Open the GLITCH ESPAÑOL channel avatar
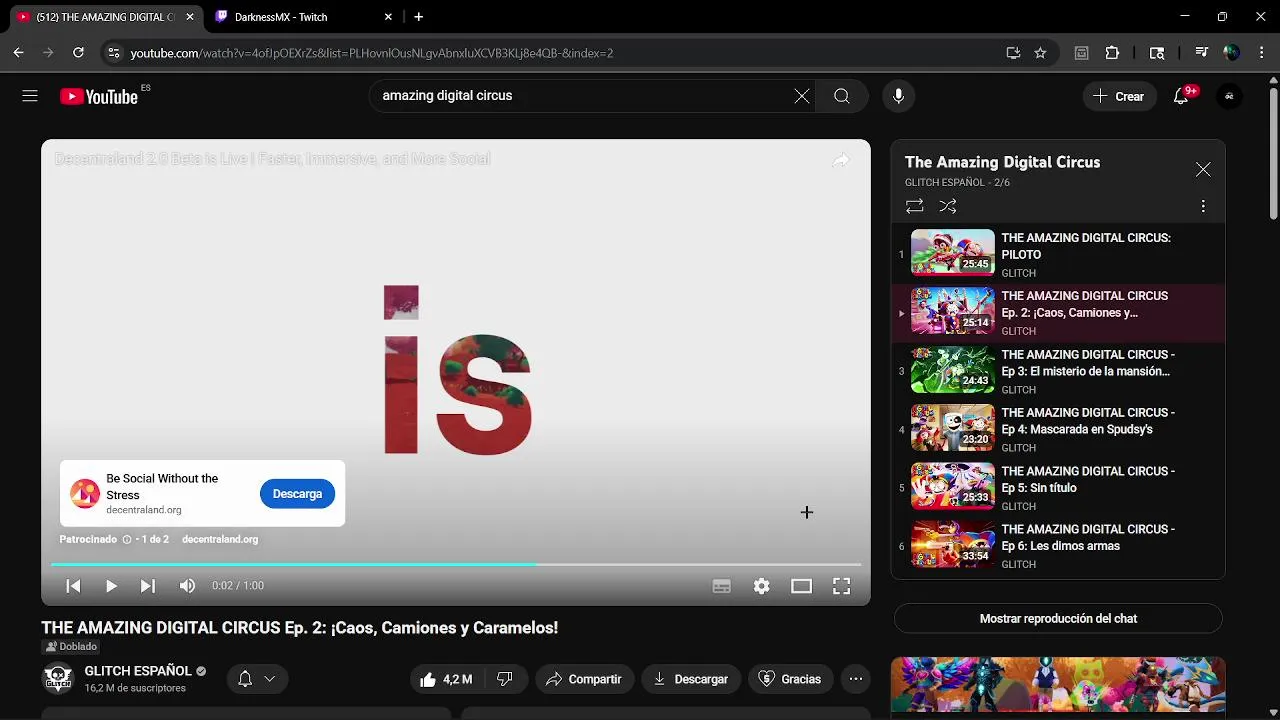 tap(58, 679)
